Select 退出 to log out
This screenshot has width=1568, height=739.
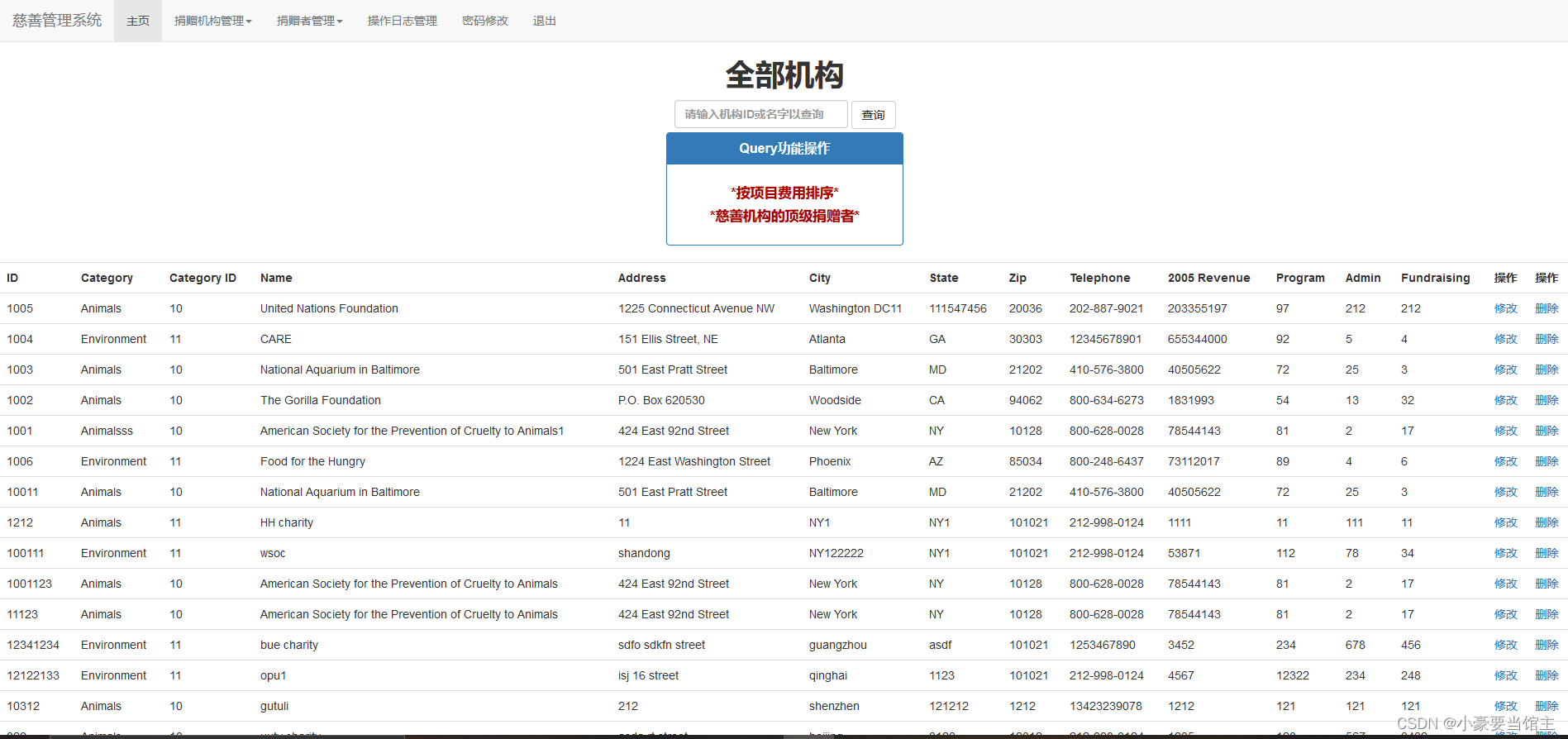(x=545, y=21)
